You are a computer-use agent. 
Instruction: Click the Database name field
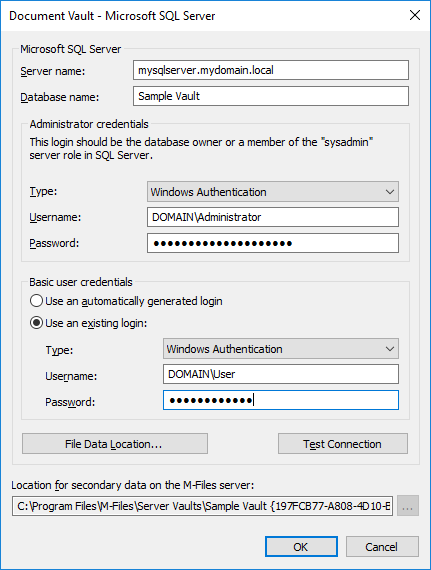click(271, 96)
